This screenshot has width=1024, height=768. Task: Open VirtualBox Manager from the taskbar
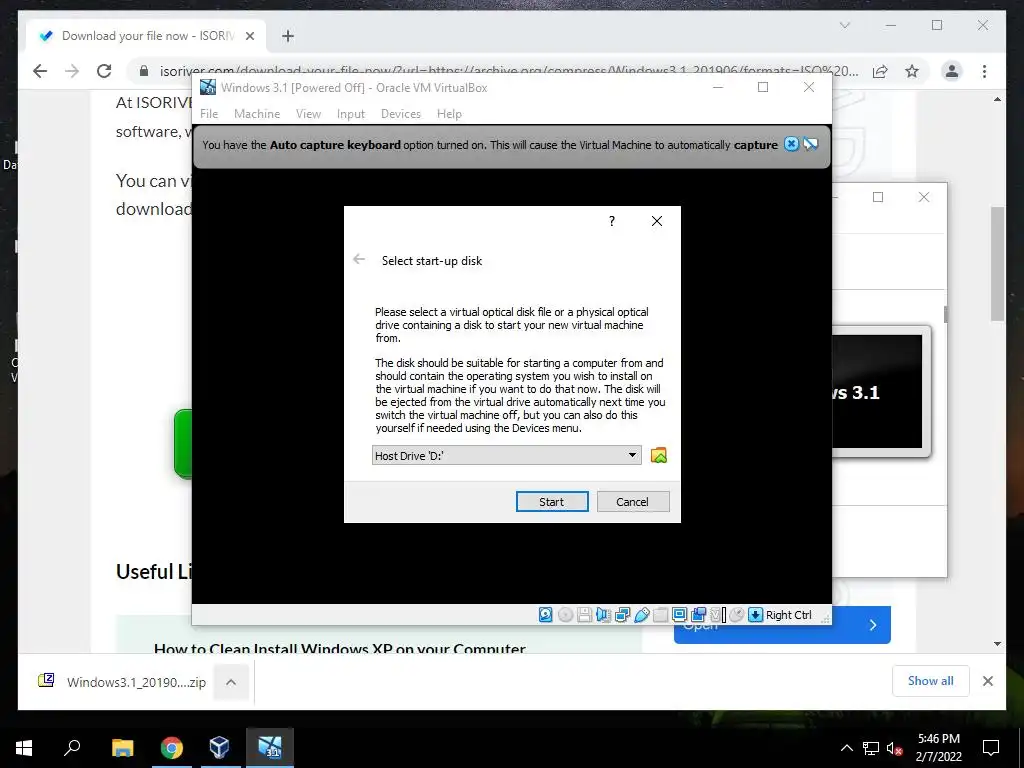219,748
